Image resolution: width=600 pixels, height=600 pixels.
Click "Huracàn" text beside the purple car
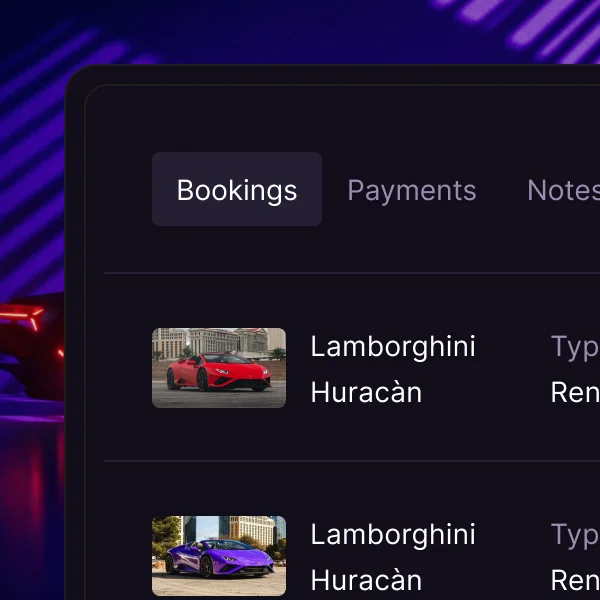coord(366,580)
